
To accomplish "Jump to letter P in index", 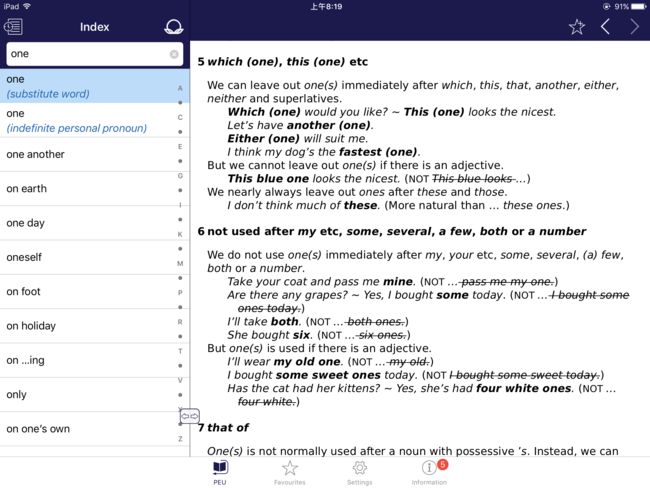I will [180, 293].
